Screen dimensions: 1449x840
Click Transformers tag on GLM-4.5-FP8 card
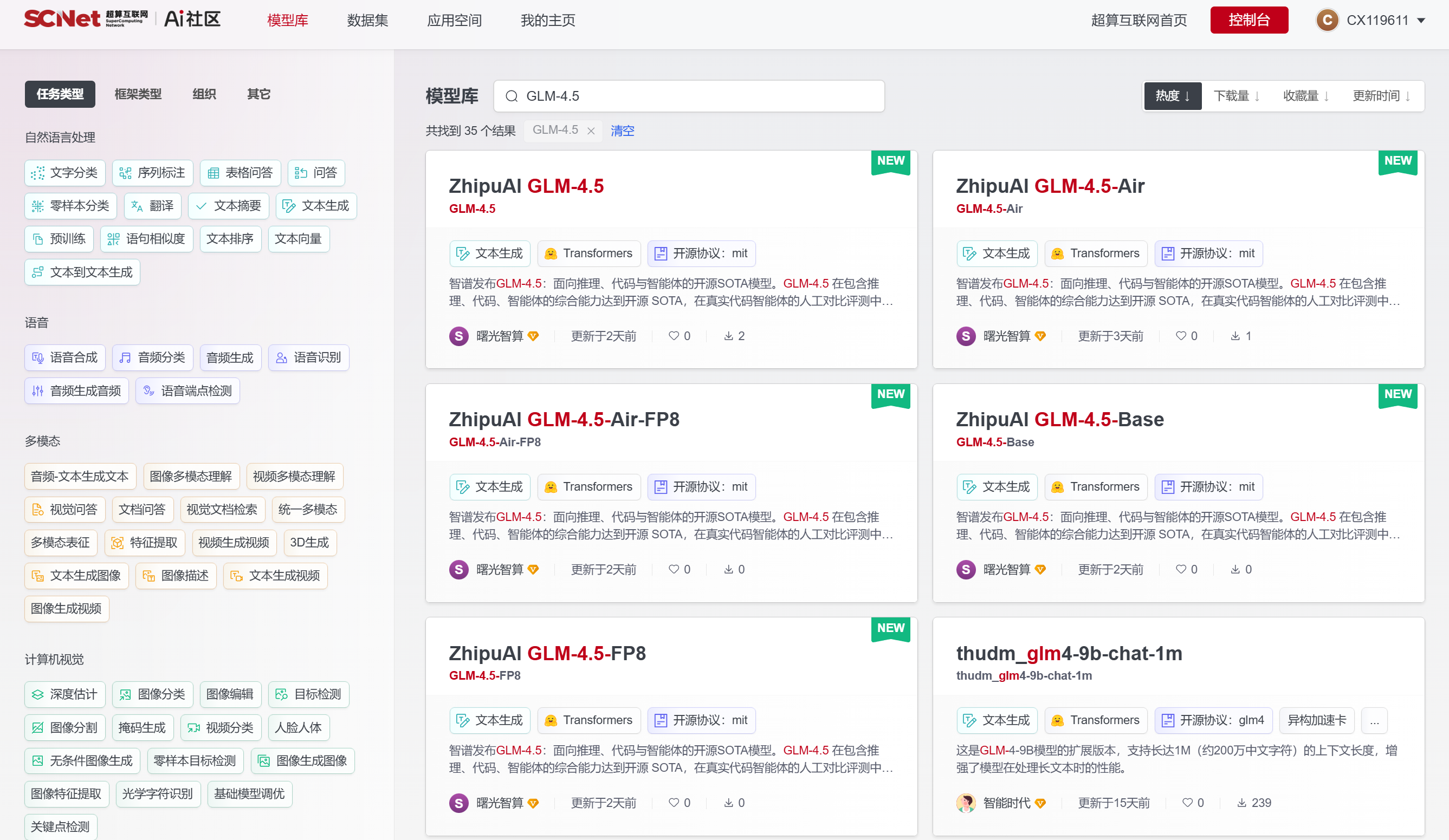coord(589,720)
